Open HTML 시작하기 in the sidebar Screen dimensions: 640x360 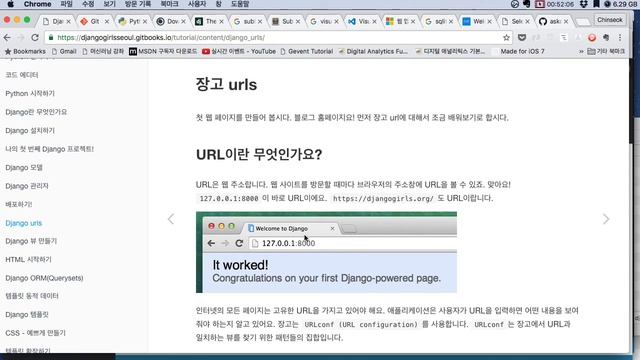point(28,260)
